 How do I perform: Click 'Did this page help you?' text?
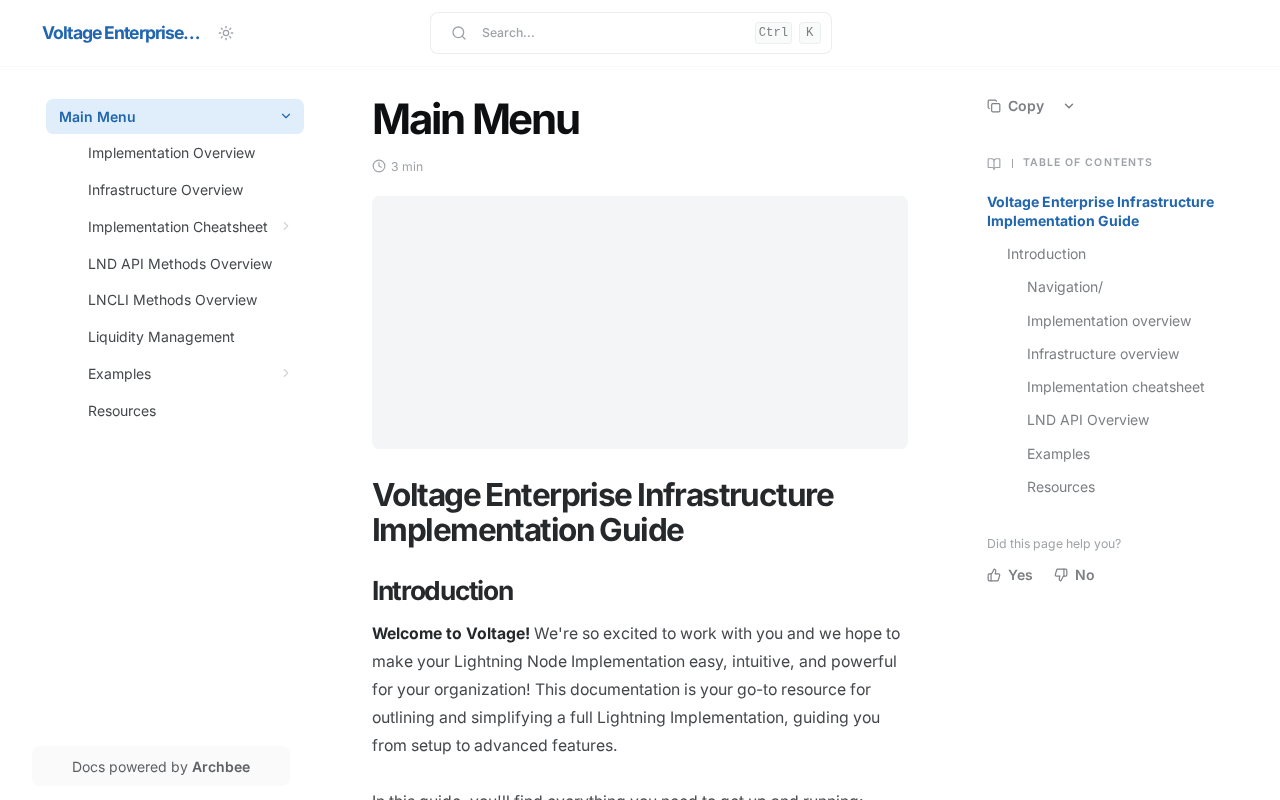tap(1054, 544)
